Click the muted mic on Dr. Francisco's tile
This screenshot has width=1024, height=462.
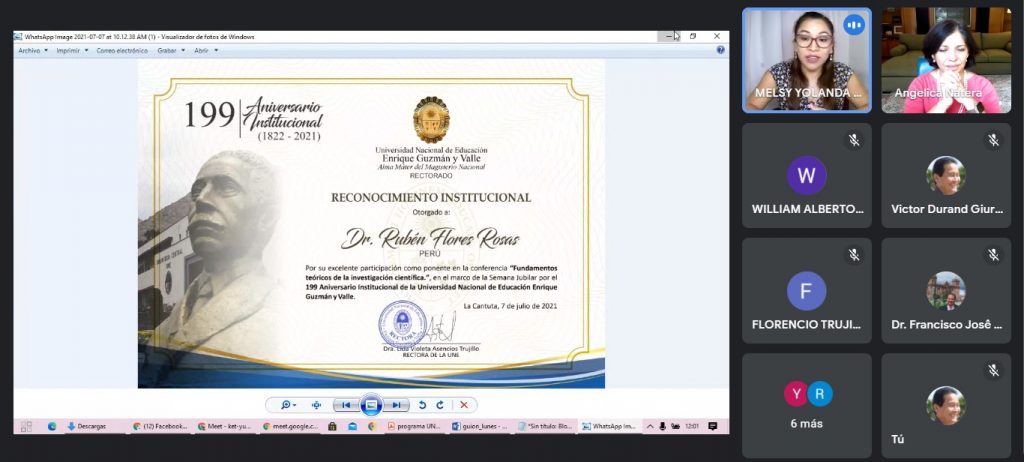pos(993,256)
